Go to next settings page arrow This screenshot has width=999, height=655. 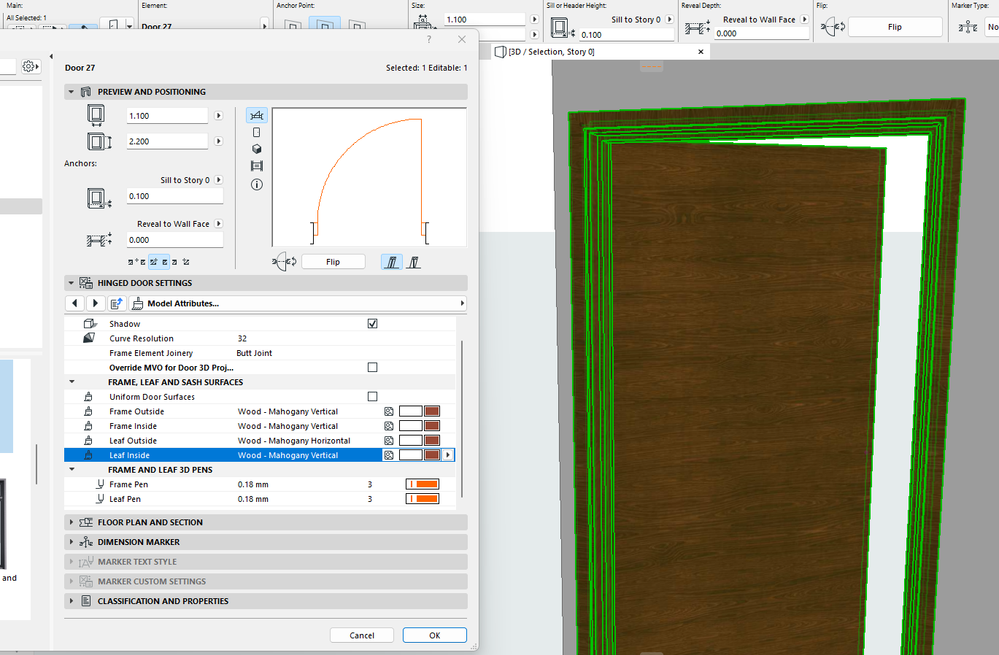click(95, 303)
